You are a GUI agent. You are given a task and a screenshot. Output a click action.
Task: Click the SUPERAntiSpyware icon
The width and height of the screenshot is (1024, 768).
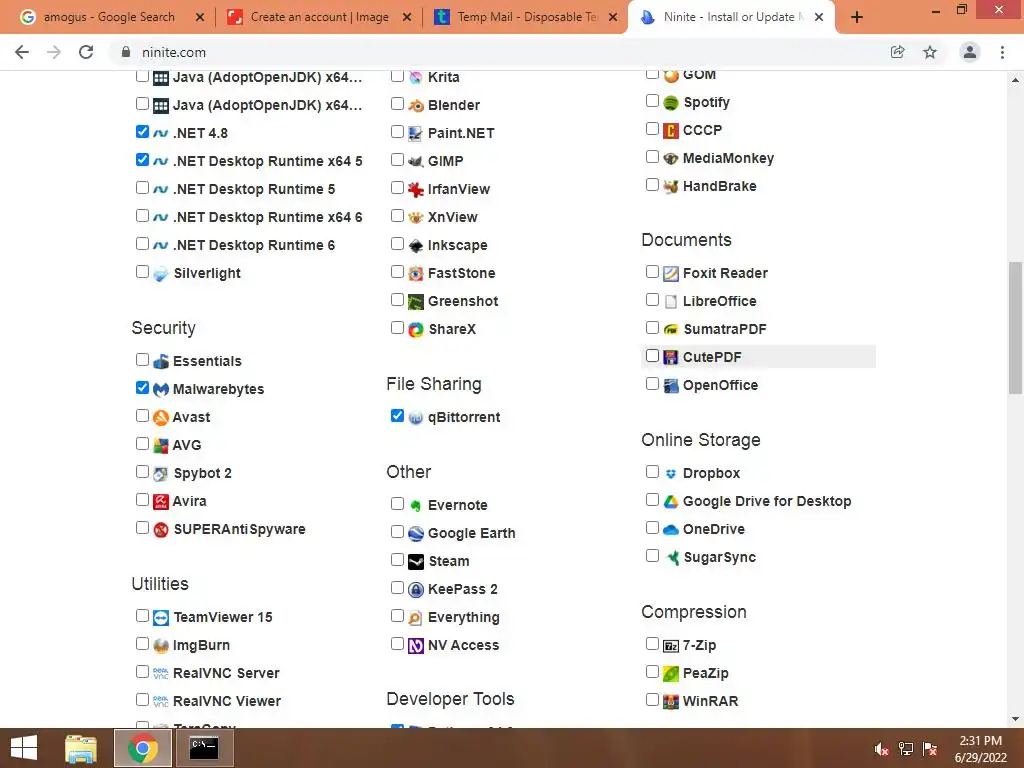161,530
